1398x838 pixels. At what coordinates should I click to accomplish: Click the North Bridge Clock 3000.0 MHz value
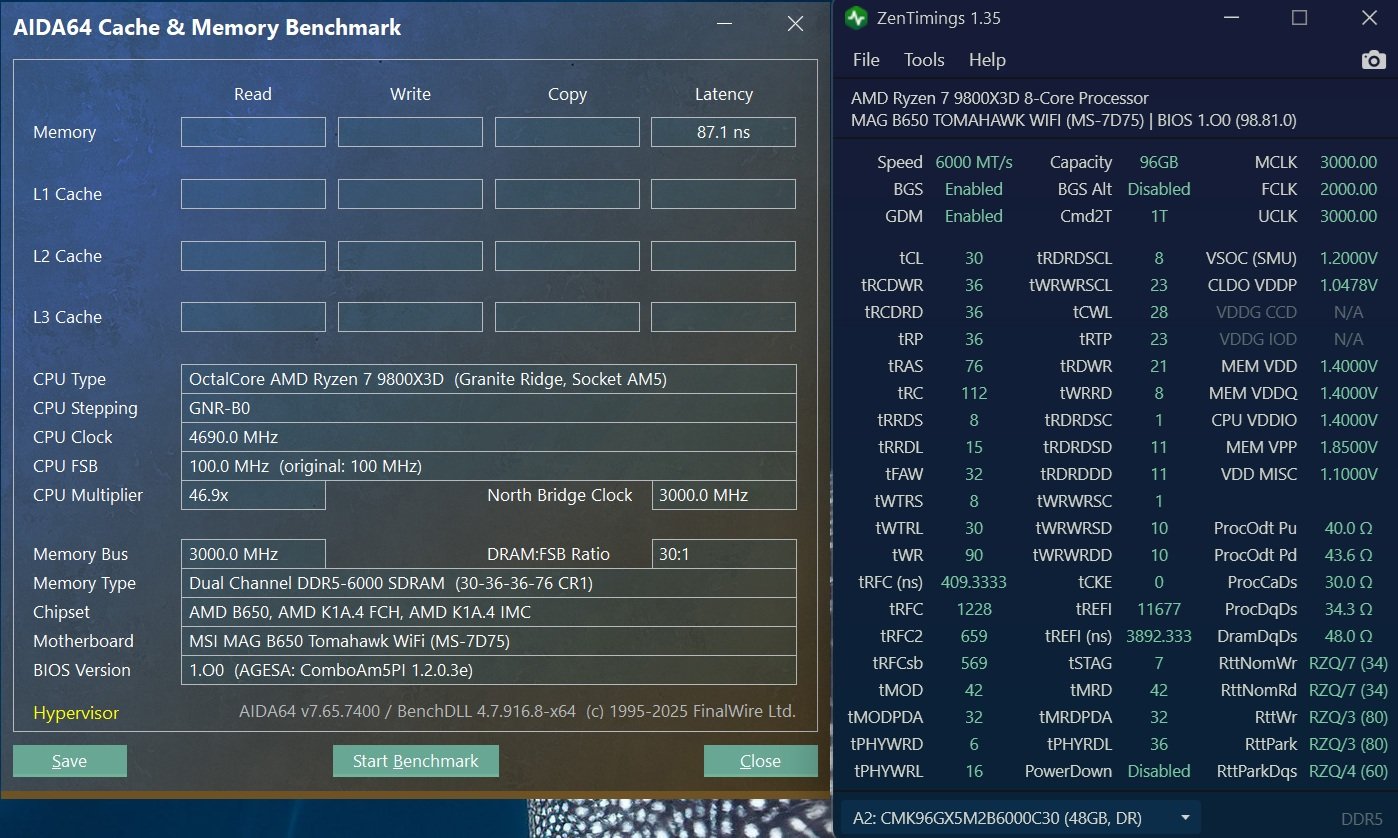pyautogui.click(x=724, y=495)
